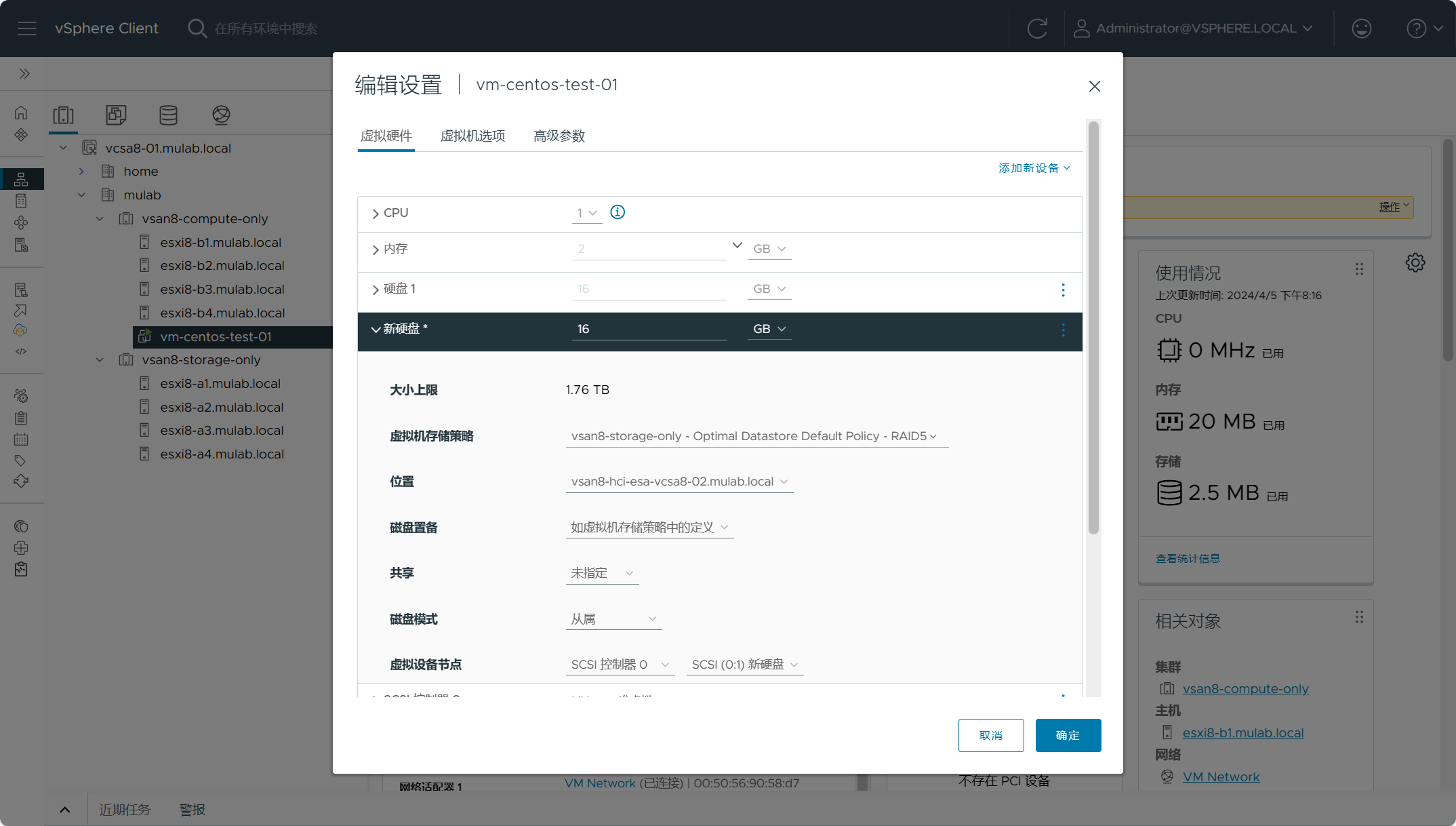
Task: Open the SCSI 控制器 0 dropdown
Action: [621, 665]
